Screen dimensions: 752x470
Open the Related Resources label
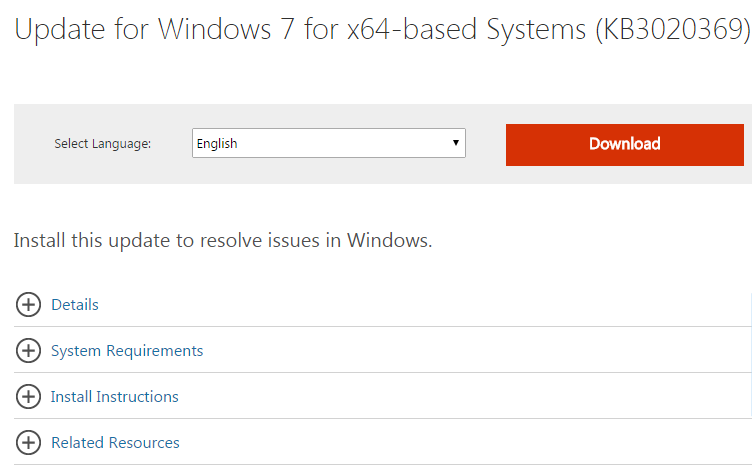(115, 443)
